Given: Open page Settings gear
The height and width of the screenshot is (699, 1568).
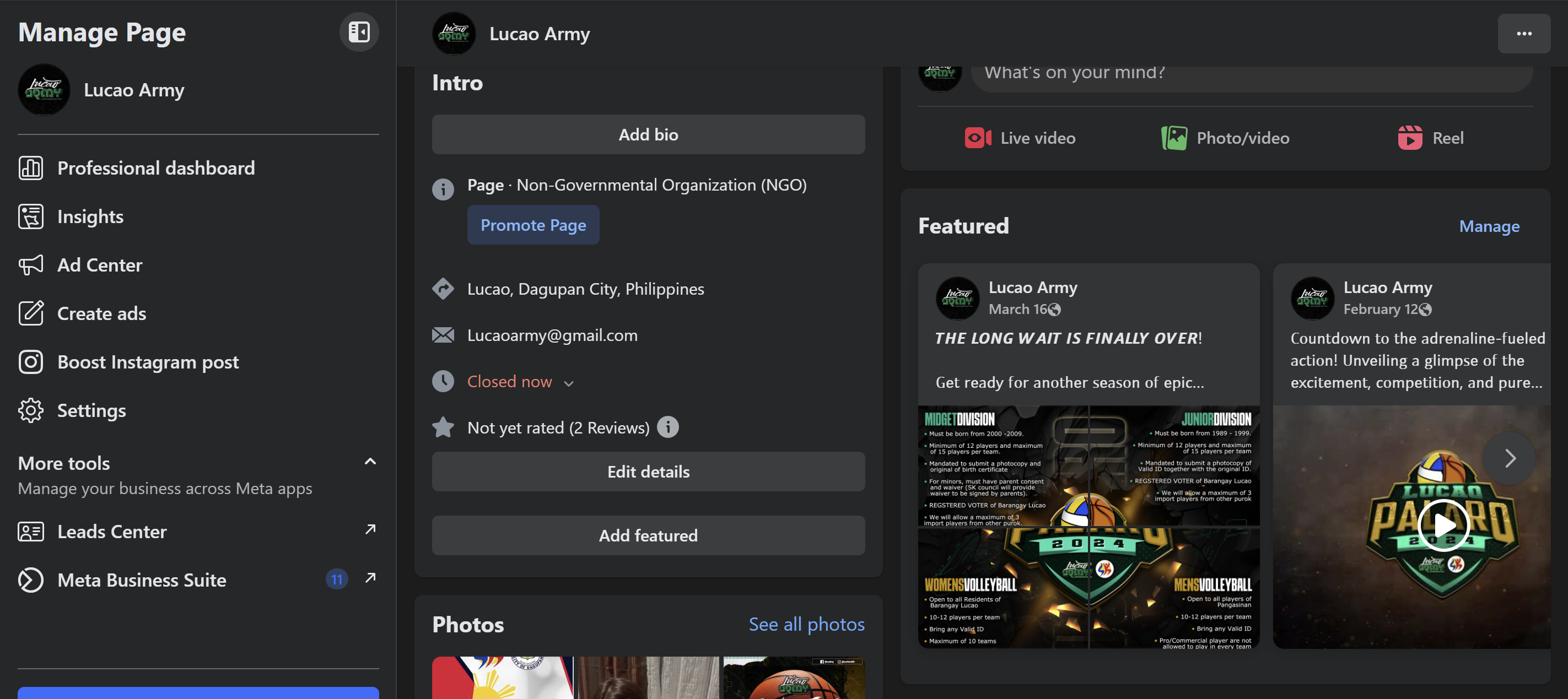Looking at the screenshot, I should coord(30,410).
